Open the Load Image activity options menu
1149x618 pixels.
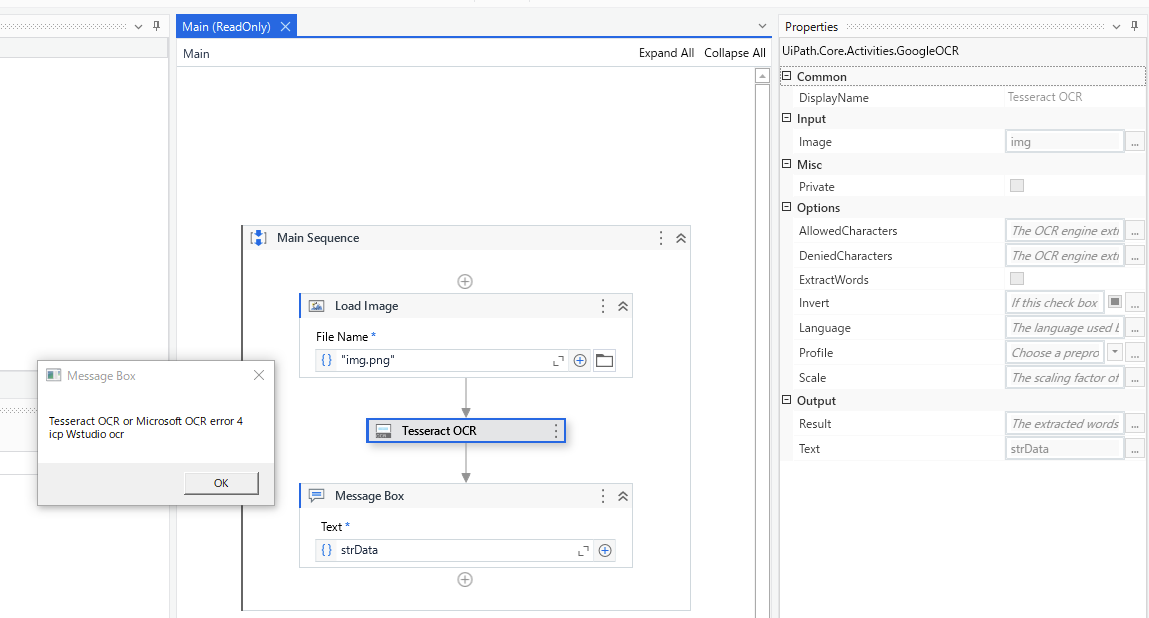(603, 306)
